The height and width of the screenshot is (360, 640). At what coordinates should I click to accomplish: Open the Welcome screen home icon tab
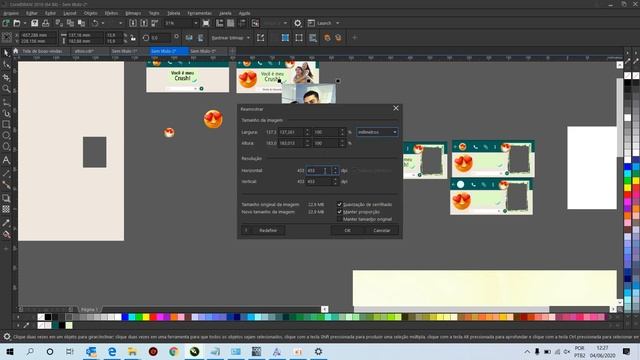click(x=16, y=51)
